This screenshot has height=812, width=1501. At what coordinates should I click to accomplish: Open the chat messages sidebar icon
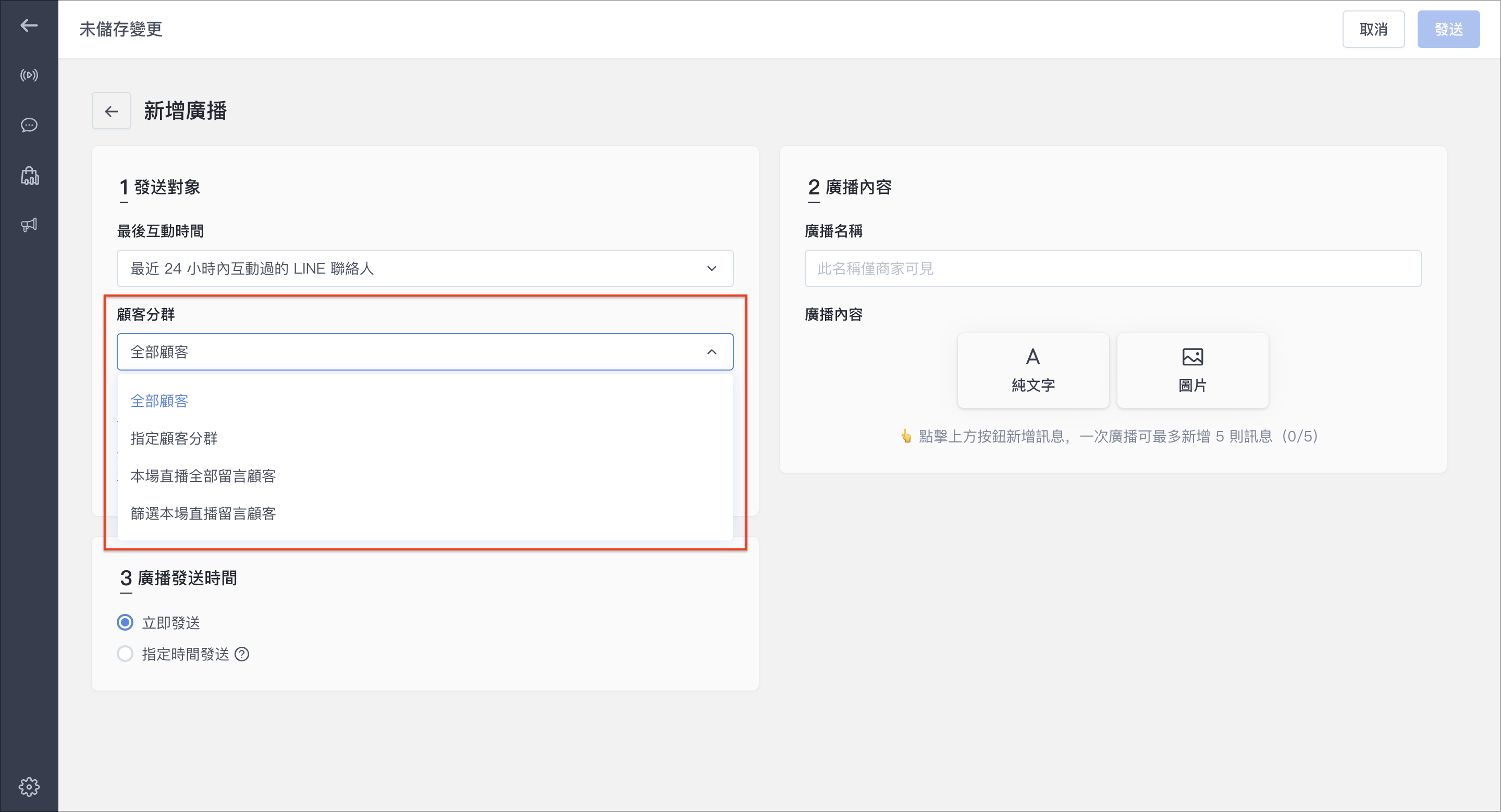29,125
